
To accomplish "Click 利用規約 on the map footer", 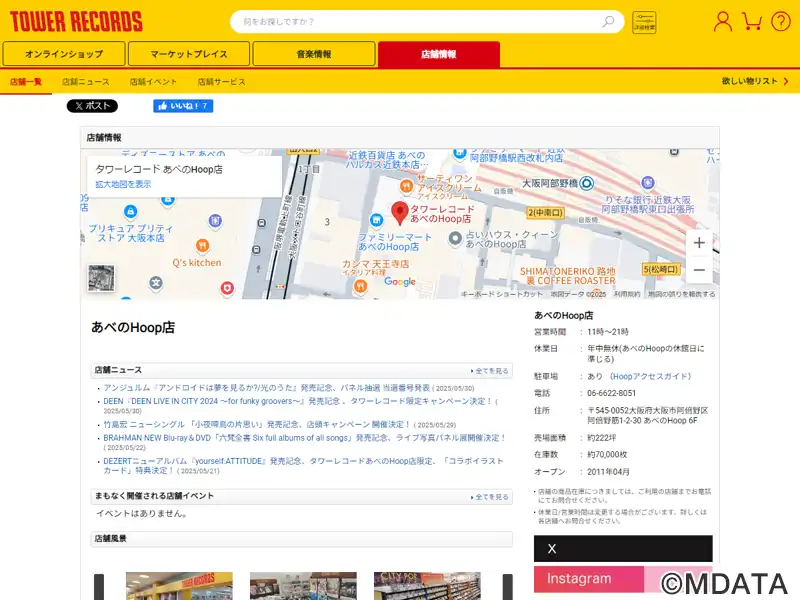I will click(x=627, y=294).
